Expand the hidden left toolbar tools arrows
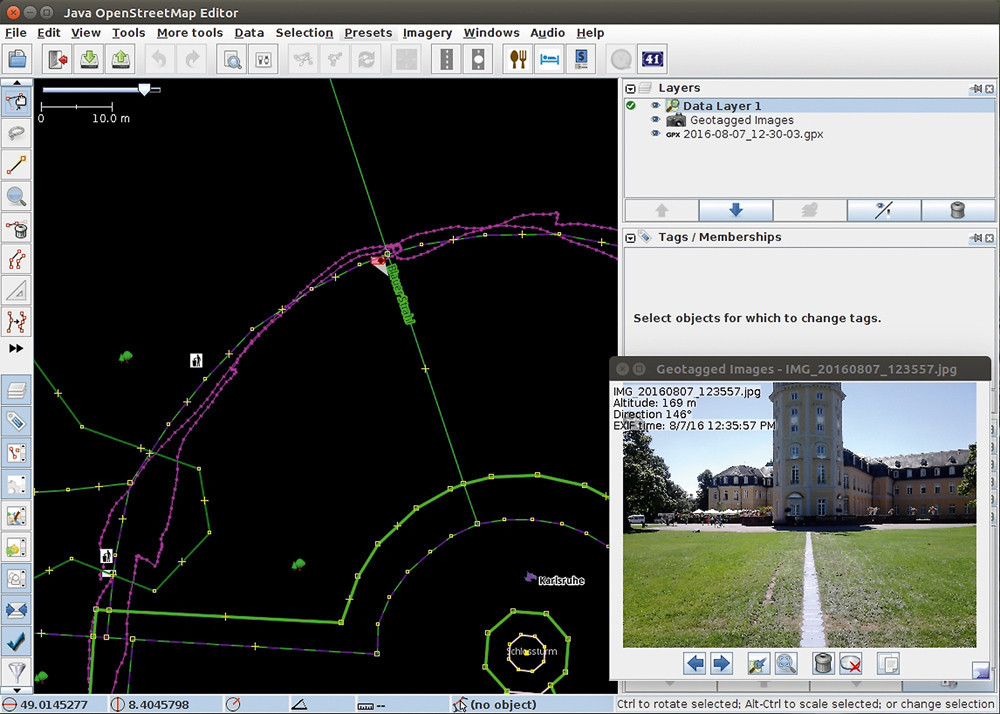 (16, 348)
